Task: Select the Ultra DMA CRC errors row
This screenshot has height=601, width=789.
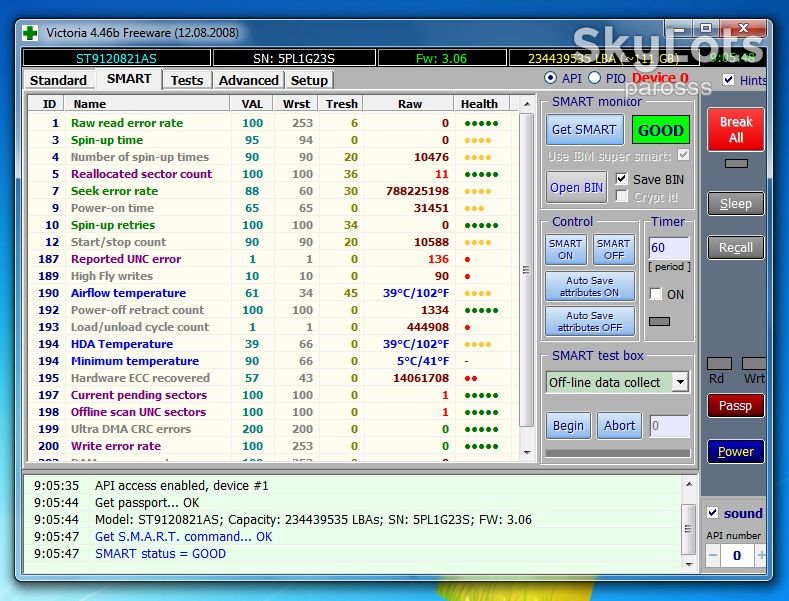Action: [x=273, y=429]
